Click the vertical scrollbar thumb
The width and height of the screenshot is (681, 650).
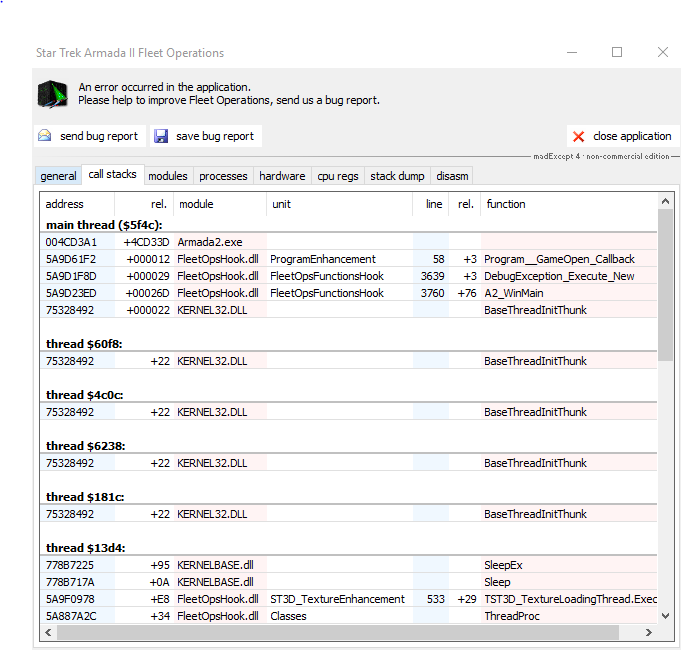pyautogui.click(x=665, y=285)
